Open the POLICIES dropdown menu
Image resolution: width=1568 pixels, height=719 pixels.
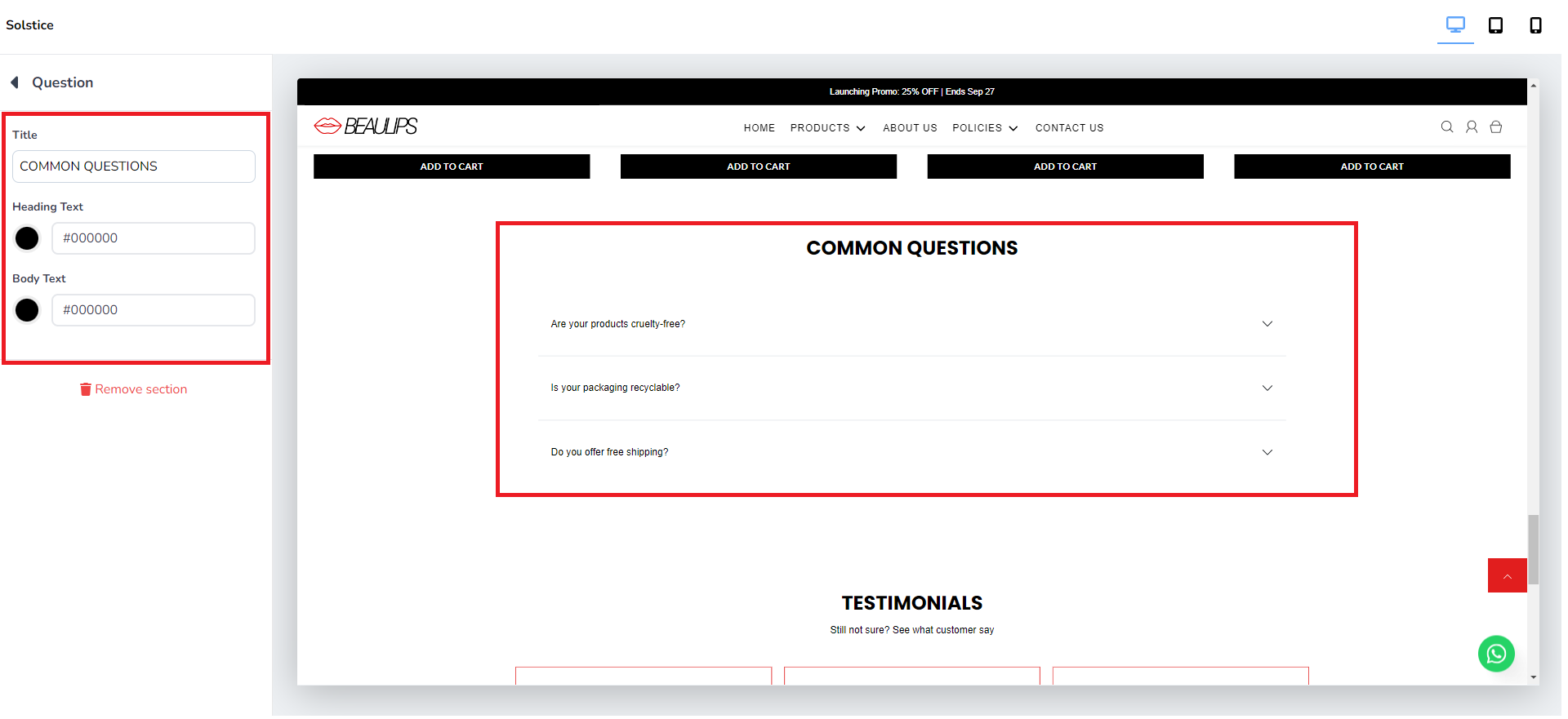click(985, 128)
